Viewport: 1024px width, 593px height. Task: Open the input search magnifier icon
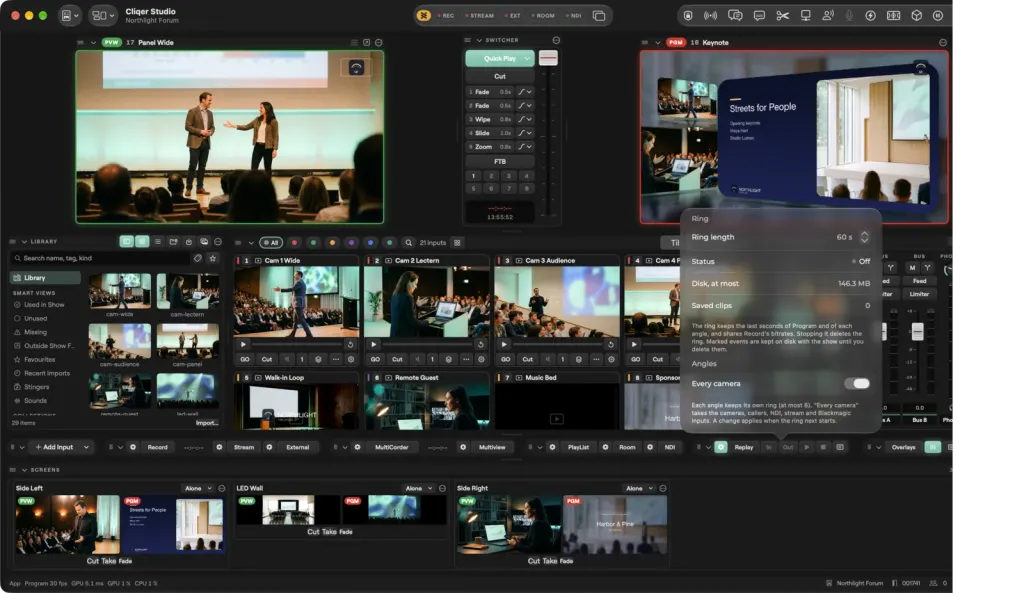point(408,243)
